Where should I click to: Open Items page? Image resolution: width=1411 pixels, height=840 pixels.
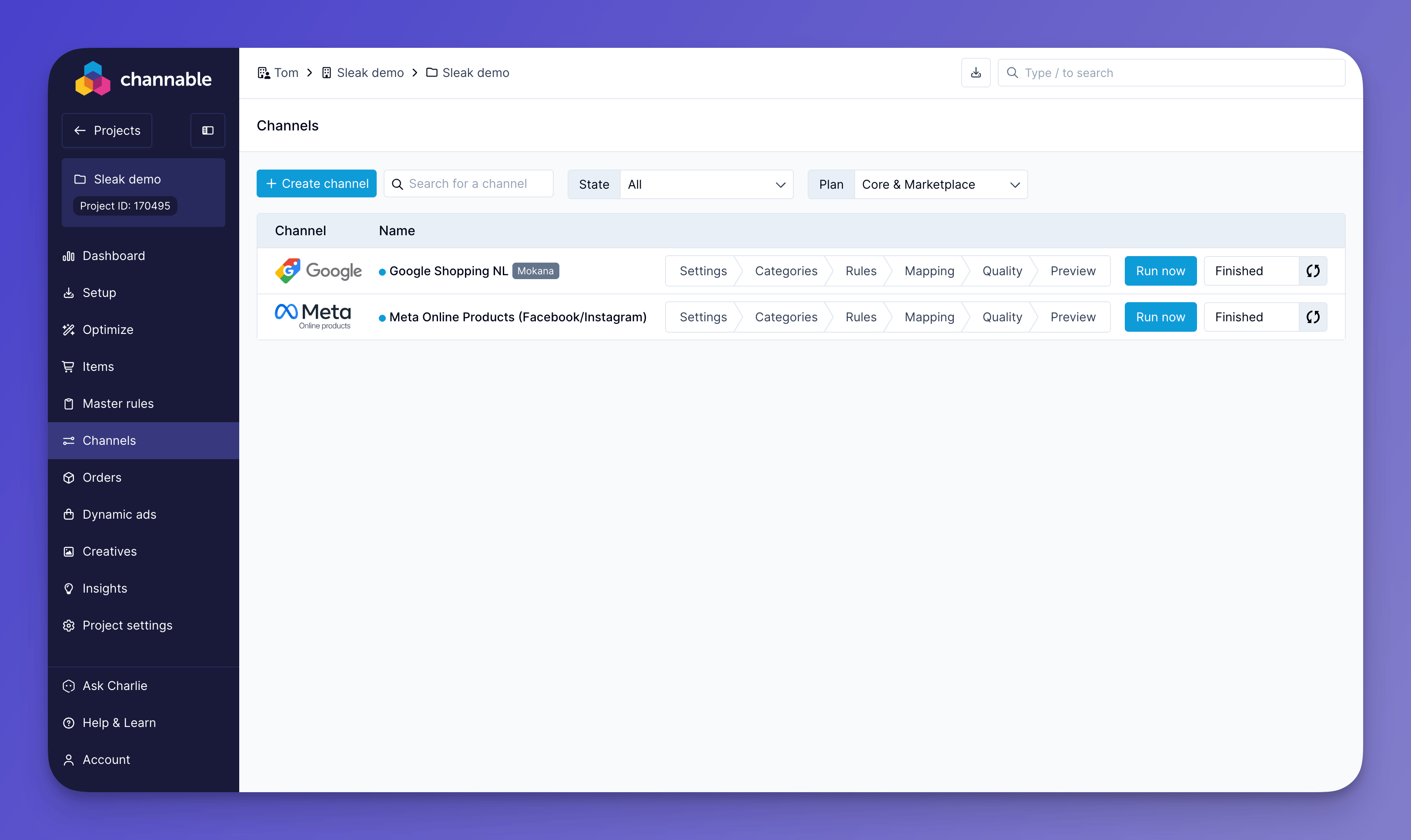(143, 366)
